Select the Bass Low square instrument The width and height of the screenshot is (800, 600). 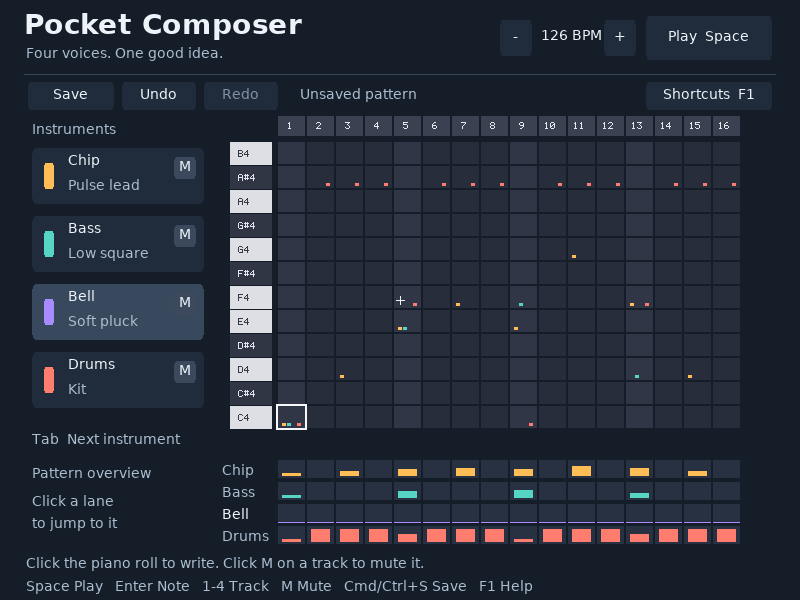(118, 244)
